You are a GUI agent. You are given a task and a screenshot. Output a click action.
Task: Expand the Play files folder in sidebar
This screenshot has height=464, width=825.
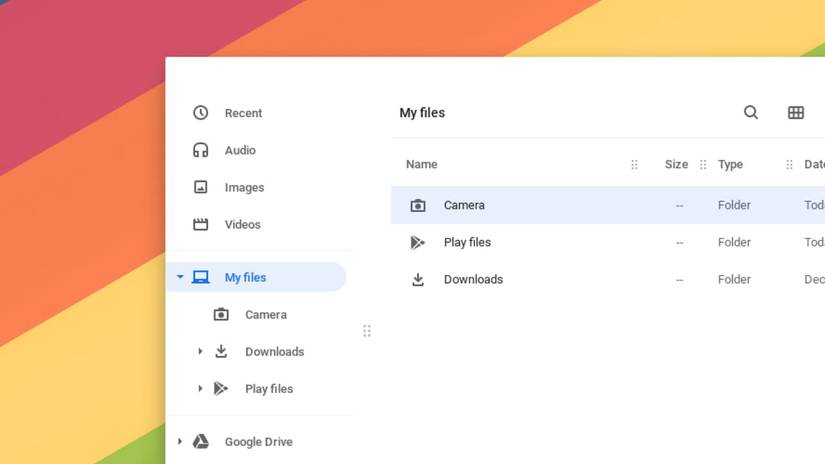click(x=200, y=389)
